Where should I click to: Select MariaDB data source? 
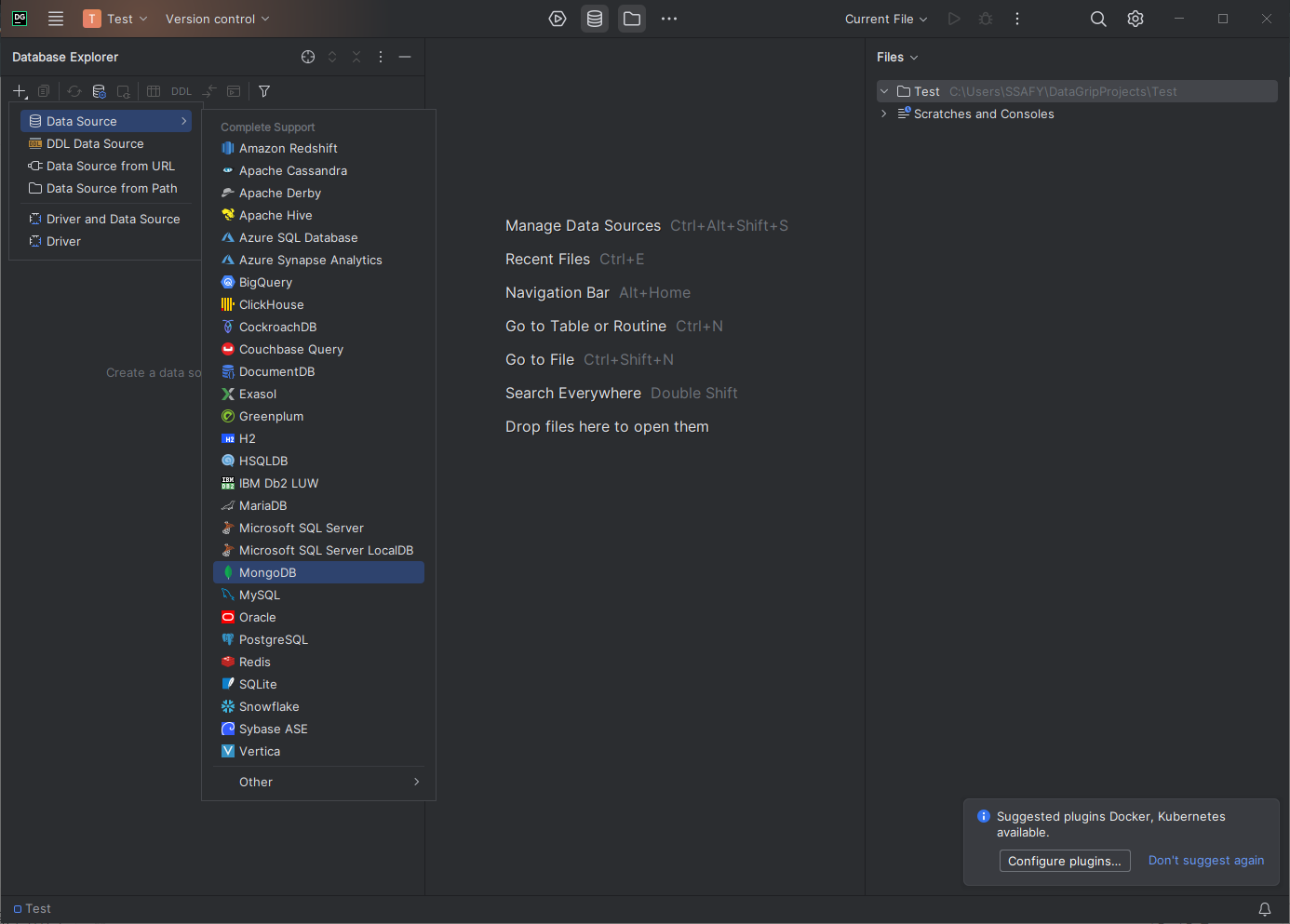[x=318, y=505]
